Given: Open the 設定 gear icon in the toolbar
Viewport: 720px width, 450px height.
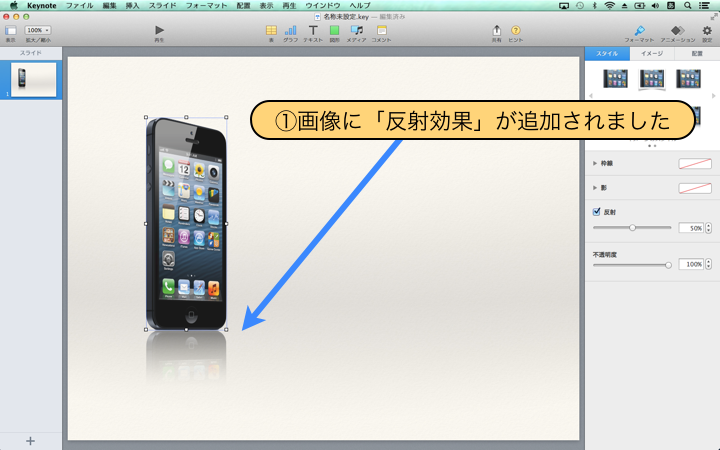Looking at the screenshot, I should (x=707, y=30).
